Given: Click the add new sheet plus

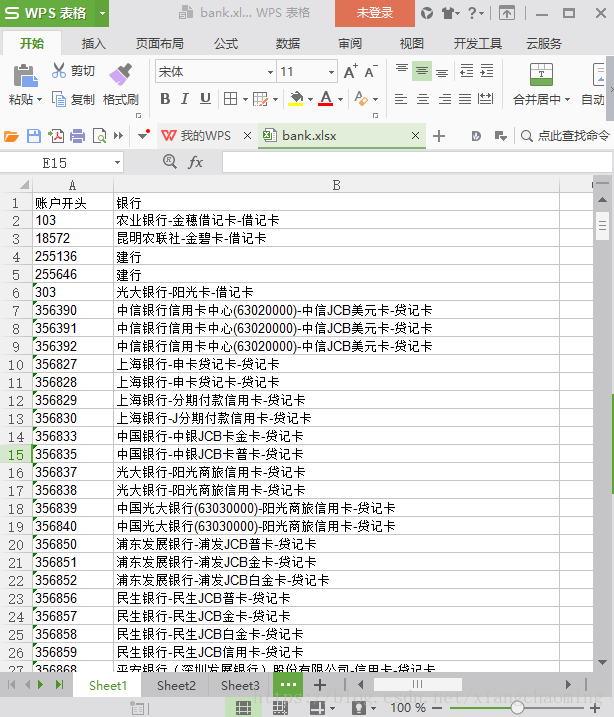Looking at the screenshot, I should pos(320,685).
